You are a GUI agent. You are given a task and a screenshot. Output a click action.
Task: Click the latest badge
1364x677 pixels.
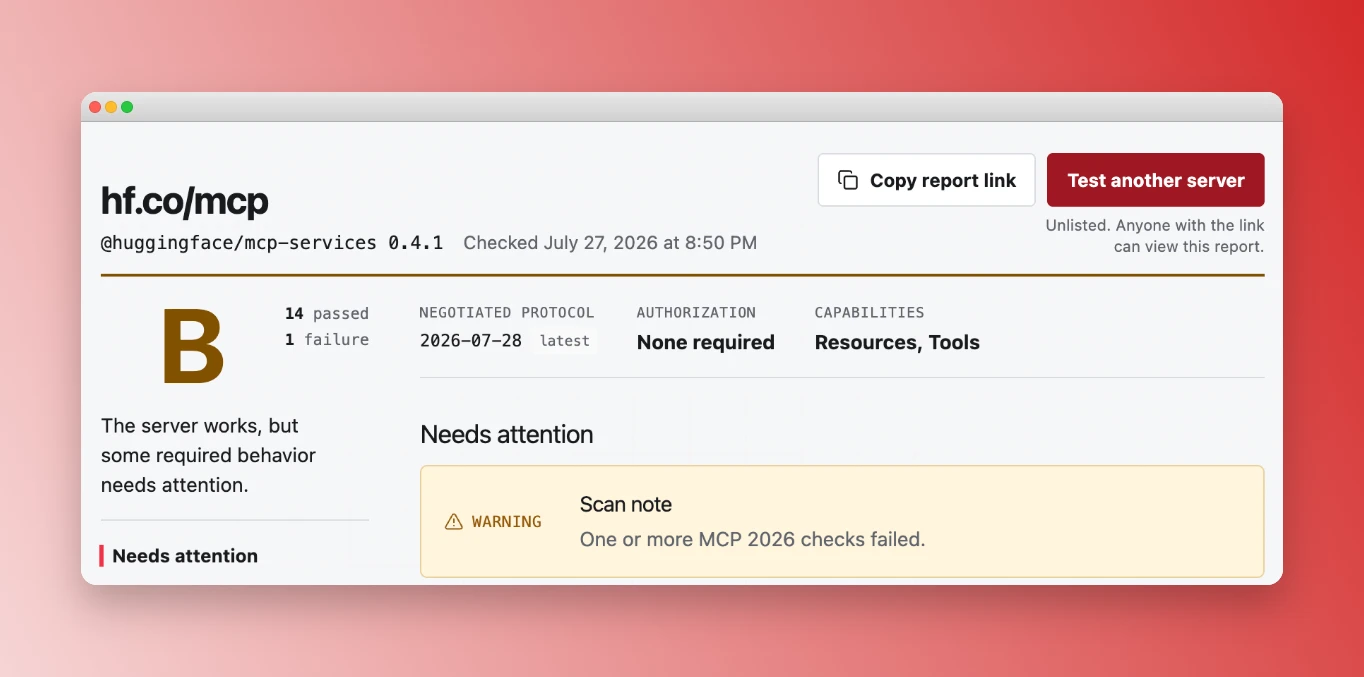(564, 341)
